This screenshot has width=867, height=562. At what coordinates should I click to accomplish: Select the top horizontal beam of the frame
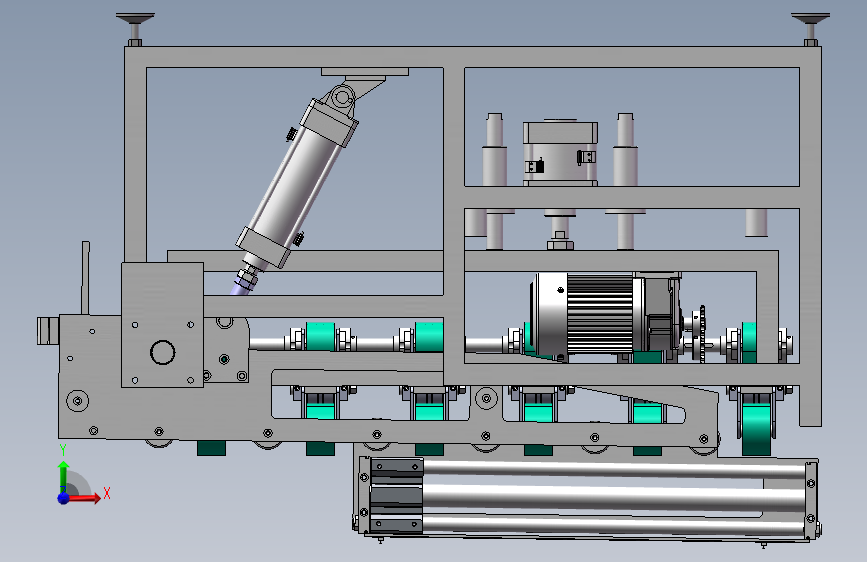[x=473, y=57]
